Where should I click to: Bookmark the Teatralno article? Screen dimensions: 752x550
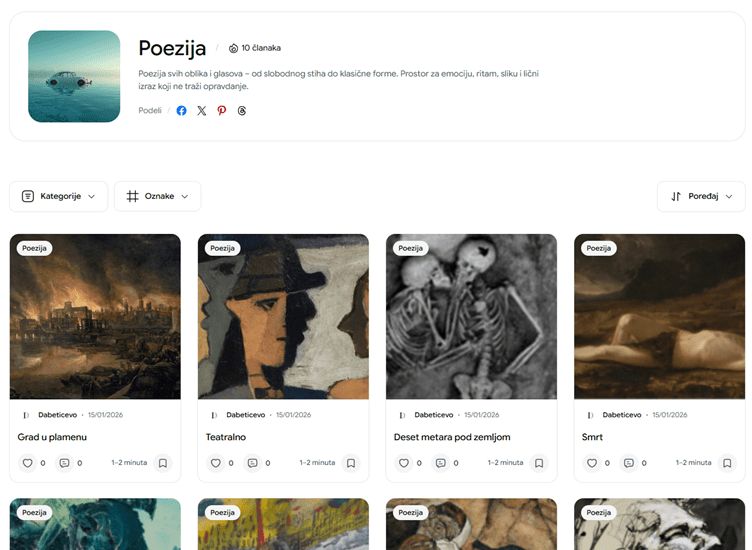point(350,463)
